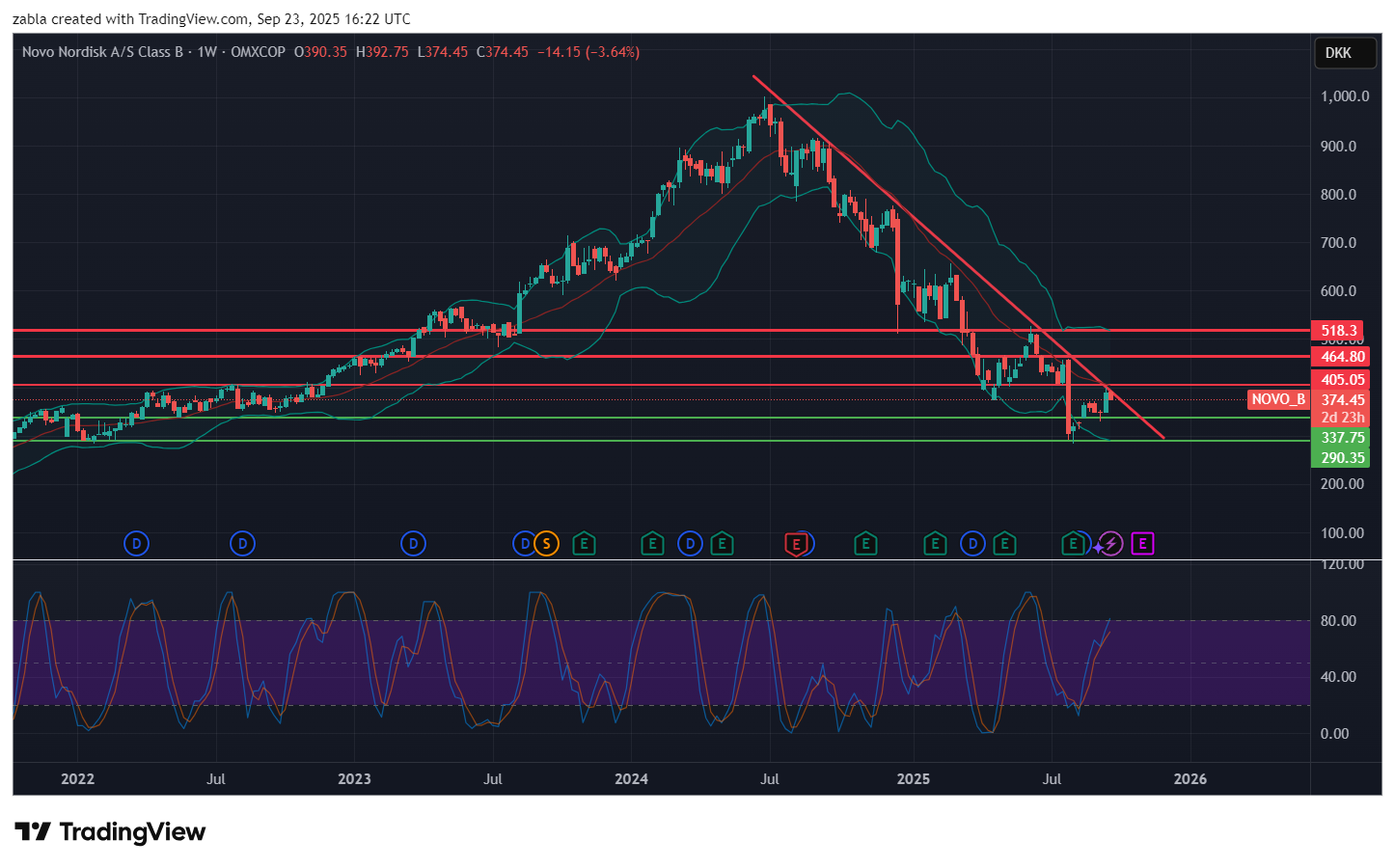Open the green earnings marker just before Jul 2024
1395x868 pixels.
click(722, 544)
